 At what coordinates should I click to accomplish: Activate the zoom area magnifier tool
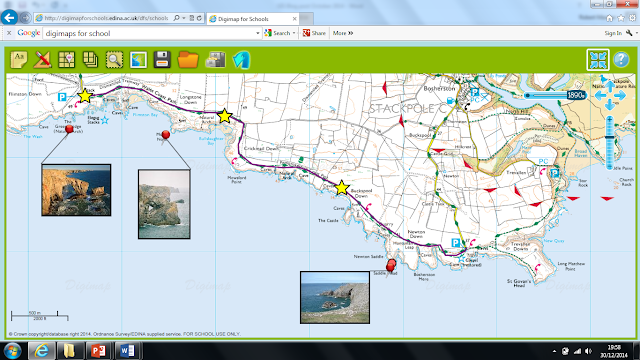point(114,60)
